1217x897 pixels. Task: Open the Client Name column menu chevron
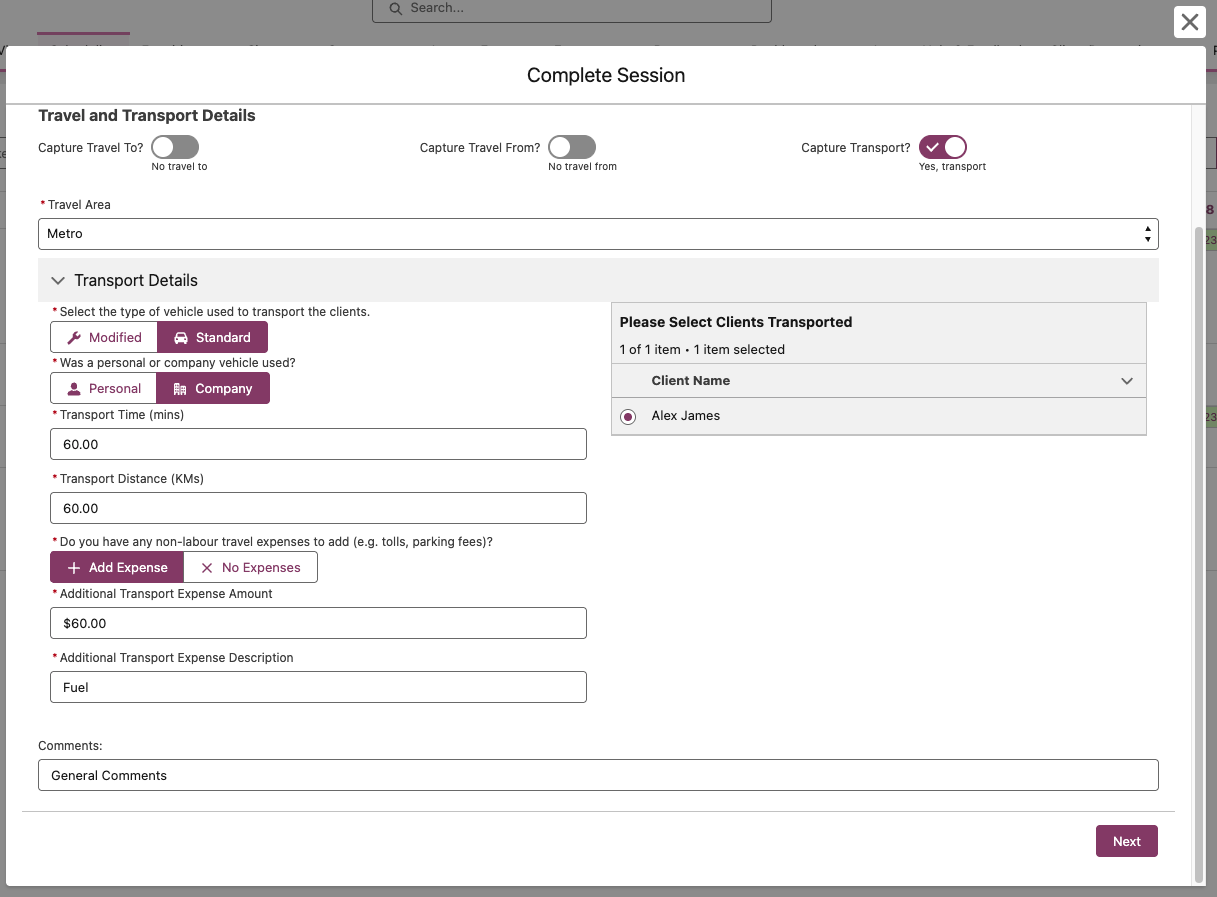pos(1127,381)
